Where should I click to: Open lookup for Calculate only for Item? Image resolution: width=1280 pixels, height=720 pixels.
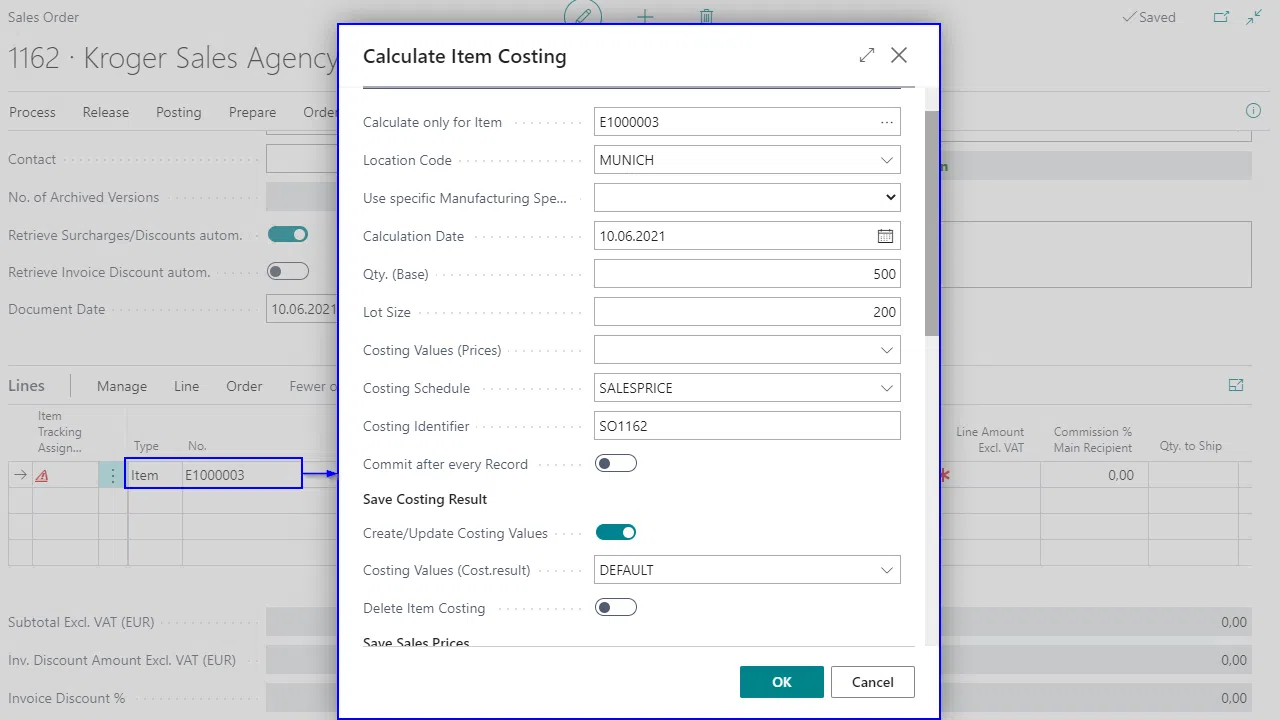886,122
